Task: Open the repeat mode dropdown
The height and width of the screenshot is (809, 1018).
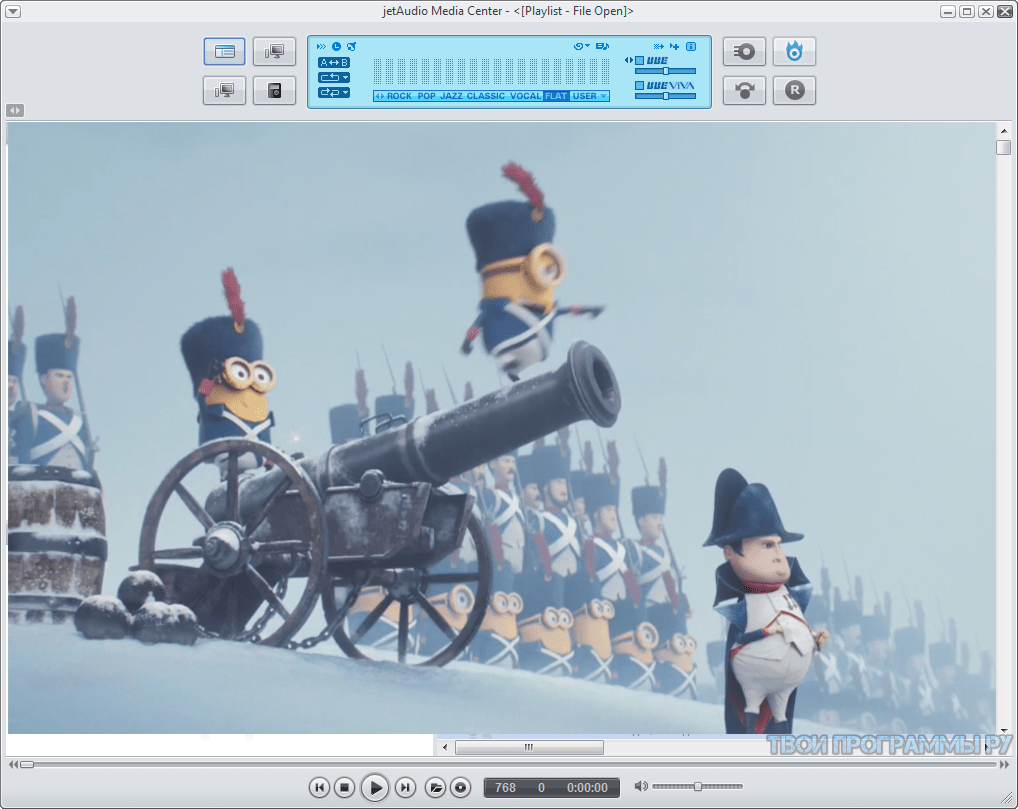Action: pos(334,77)
